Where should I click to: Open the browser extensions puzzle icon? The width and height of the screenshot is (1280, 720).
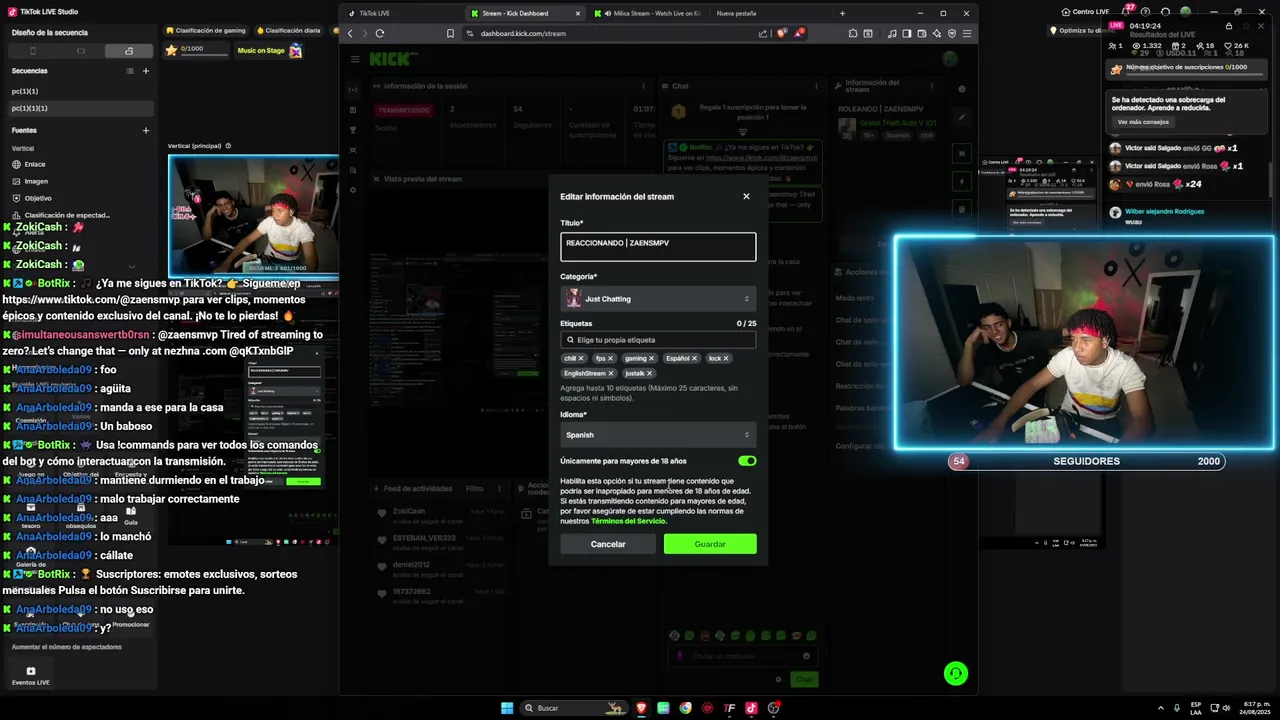click(853, 33)
